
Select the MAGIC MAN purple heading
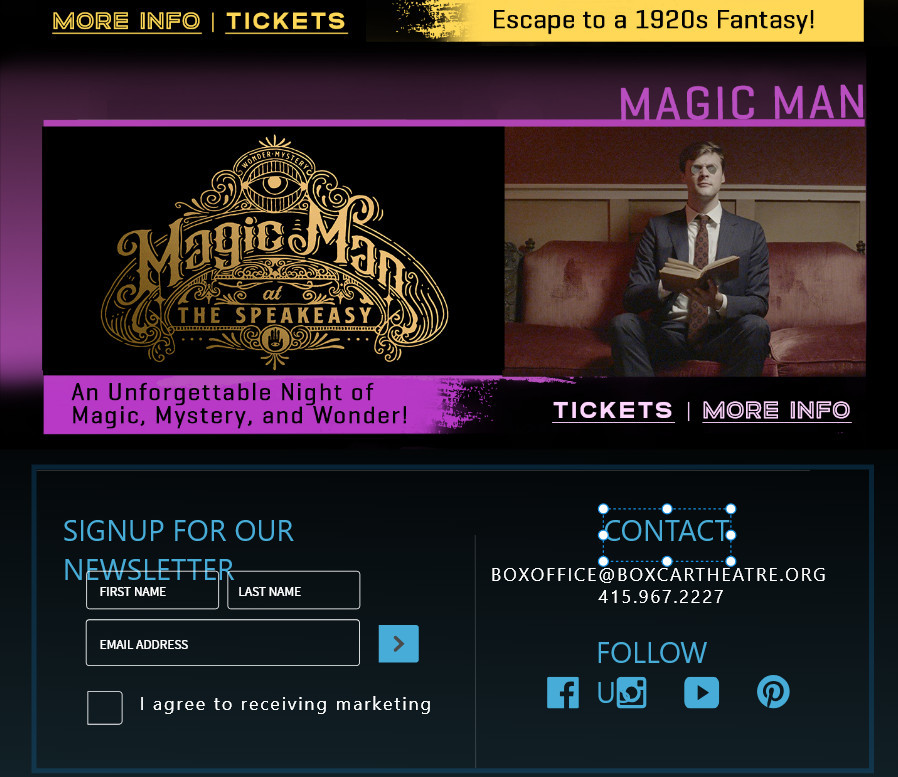coord(742,102)
